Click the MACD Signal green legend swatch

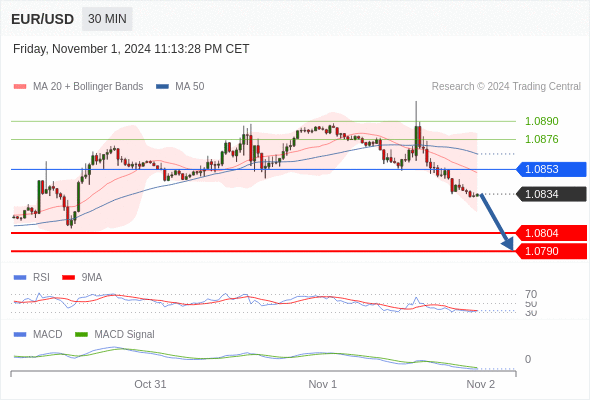pyautogui.click(x=81, y=335)
